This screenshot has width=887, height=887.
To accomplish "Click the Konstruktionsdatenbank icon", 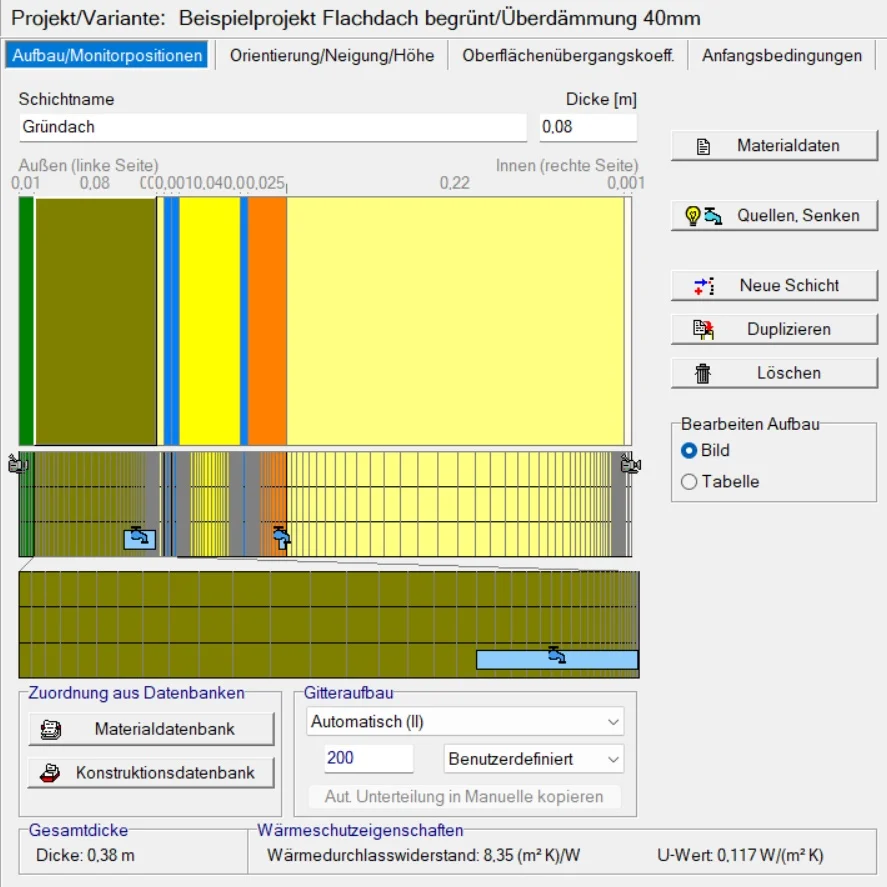I will (x=50, y=773).
